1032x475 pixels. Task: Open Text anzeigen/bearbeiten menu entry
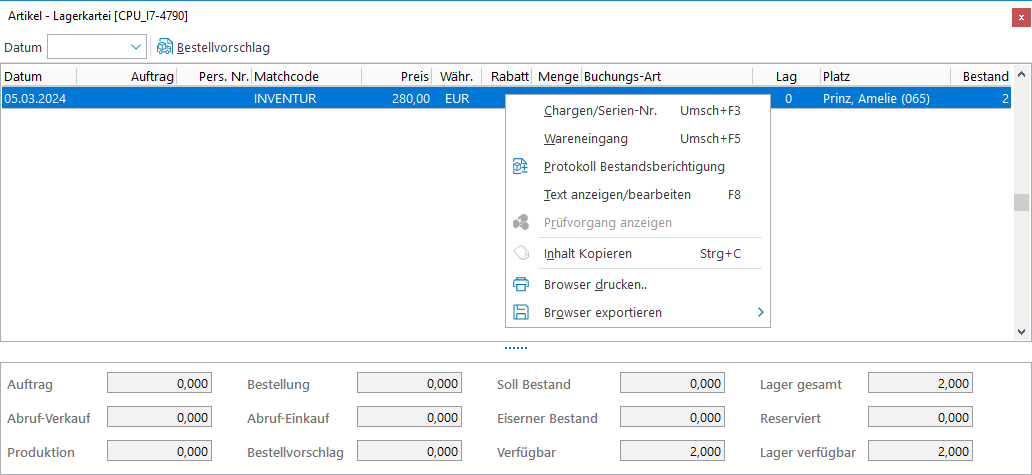click(617, 195)
